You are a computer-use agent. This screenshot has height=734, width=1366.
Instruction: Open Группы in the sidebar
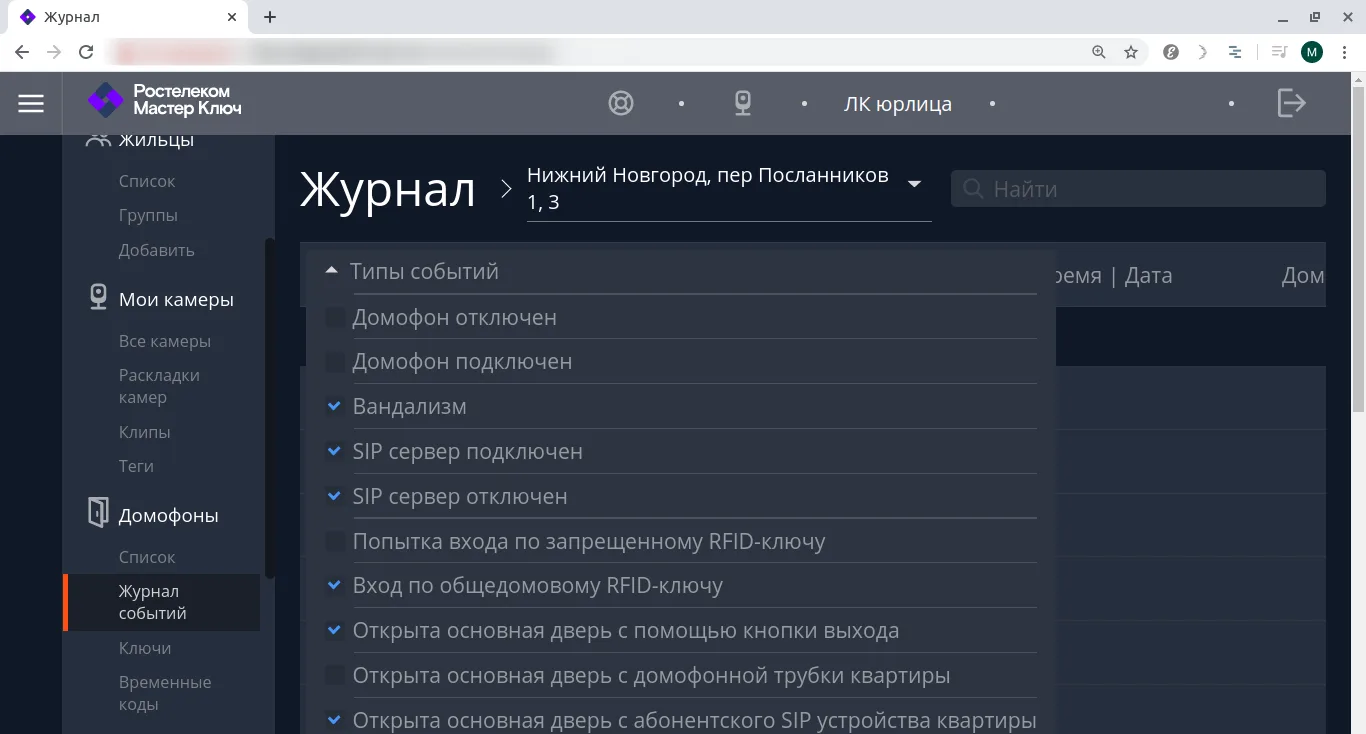pyautogui.click(x=148, y=215)
